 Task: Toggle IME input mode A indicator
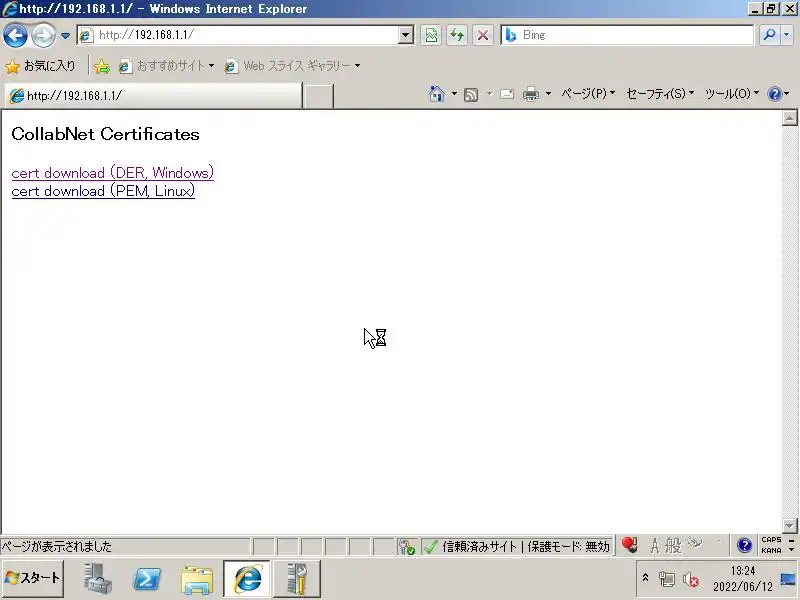coord(655,546)
